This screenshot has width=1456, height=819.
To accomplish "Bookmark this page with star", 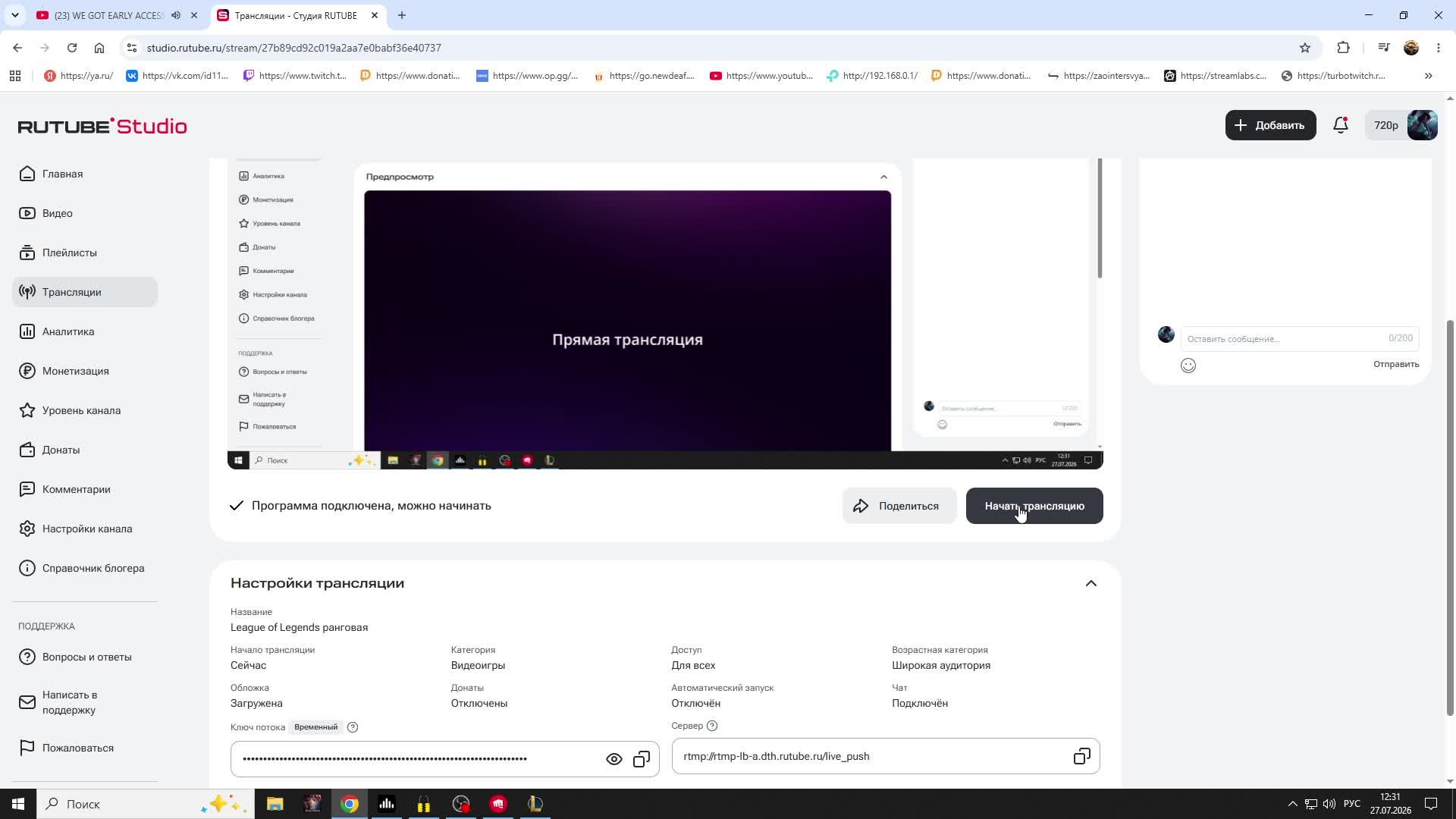I will pos(1304,48).
